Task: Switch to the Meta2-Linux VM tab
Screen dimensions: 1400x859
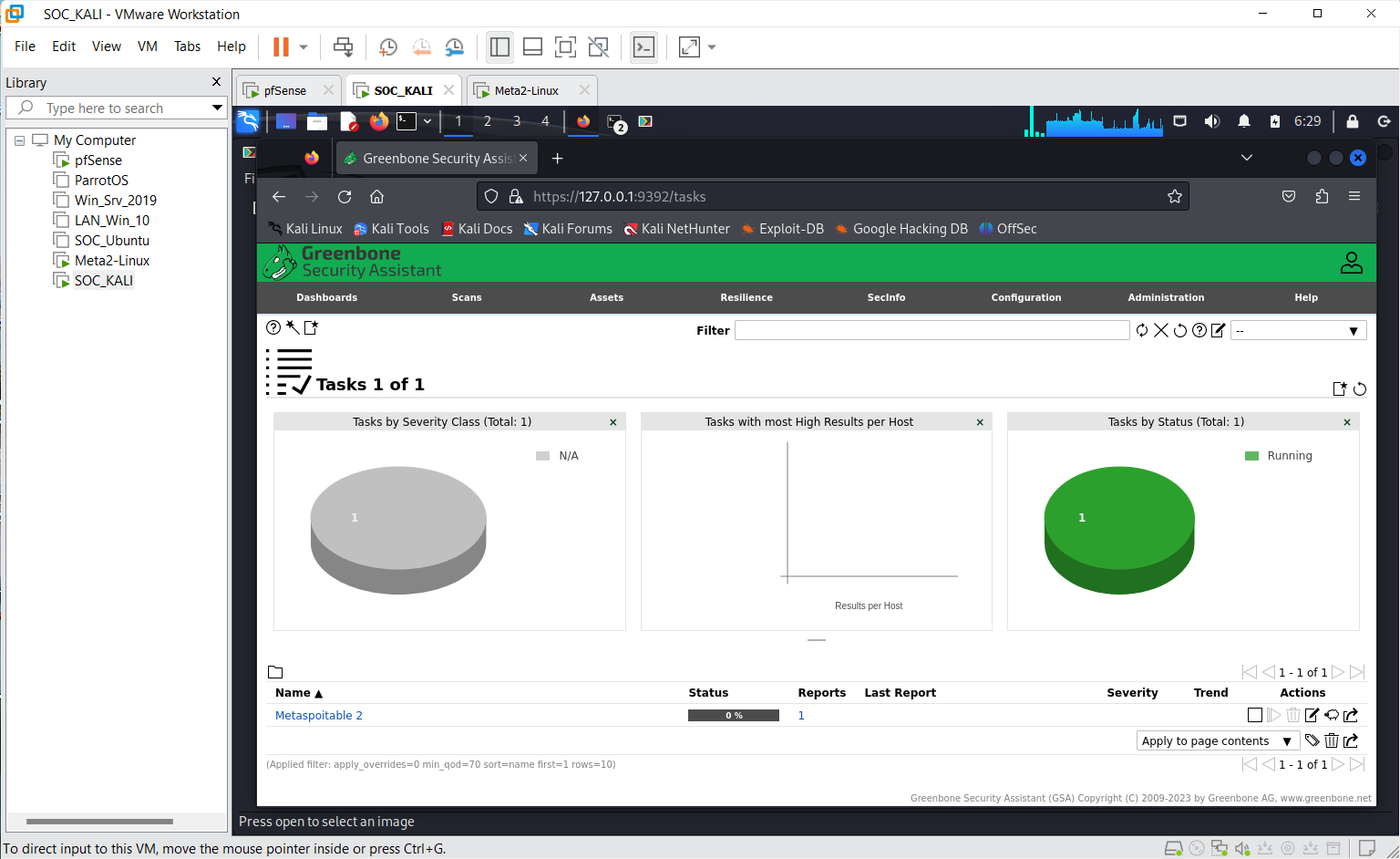Action: (531, 90)
